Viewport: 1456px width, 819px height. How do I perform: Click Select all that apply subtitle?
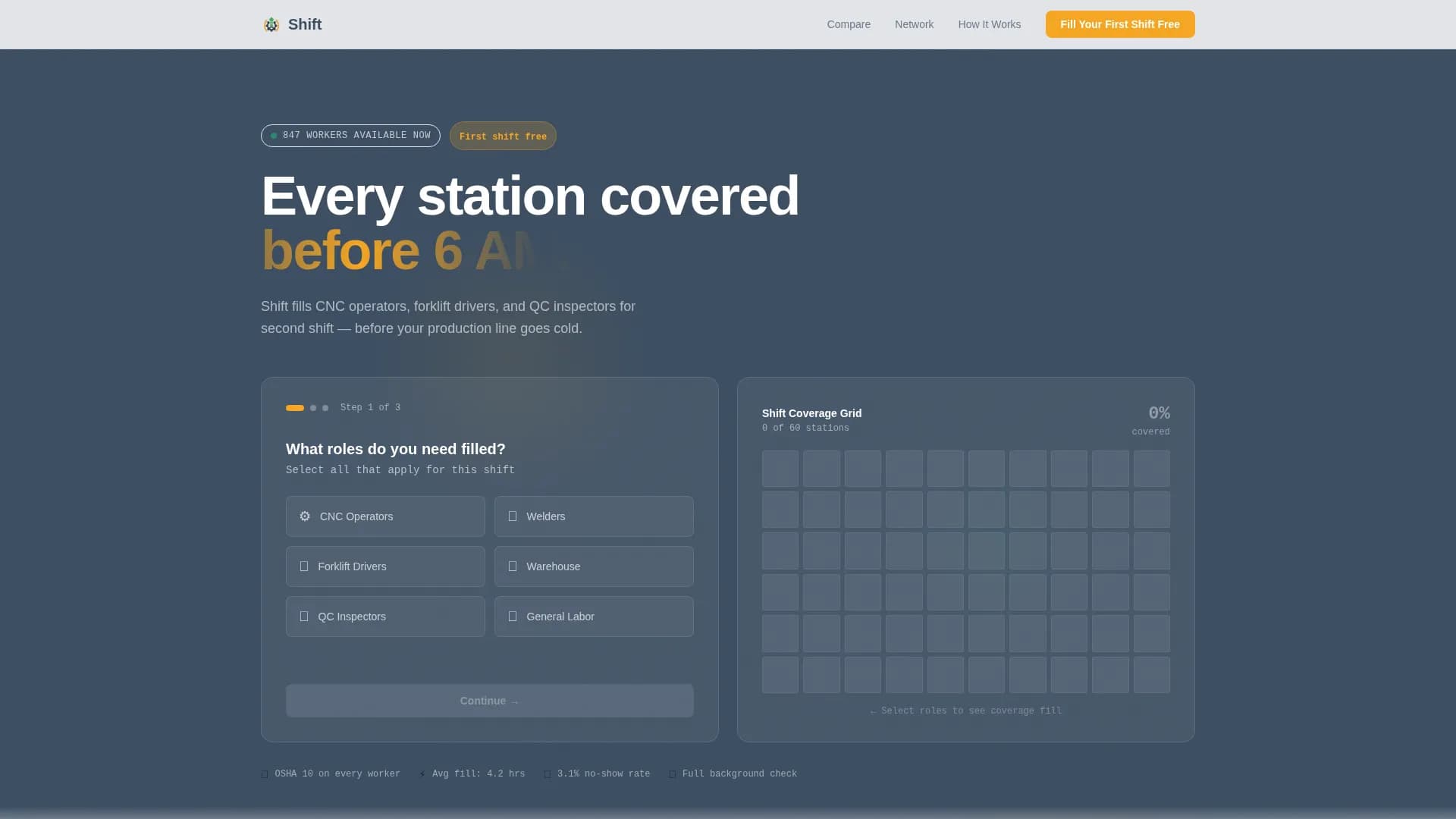click(x=400, y=470)
